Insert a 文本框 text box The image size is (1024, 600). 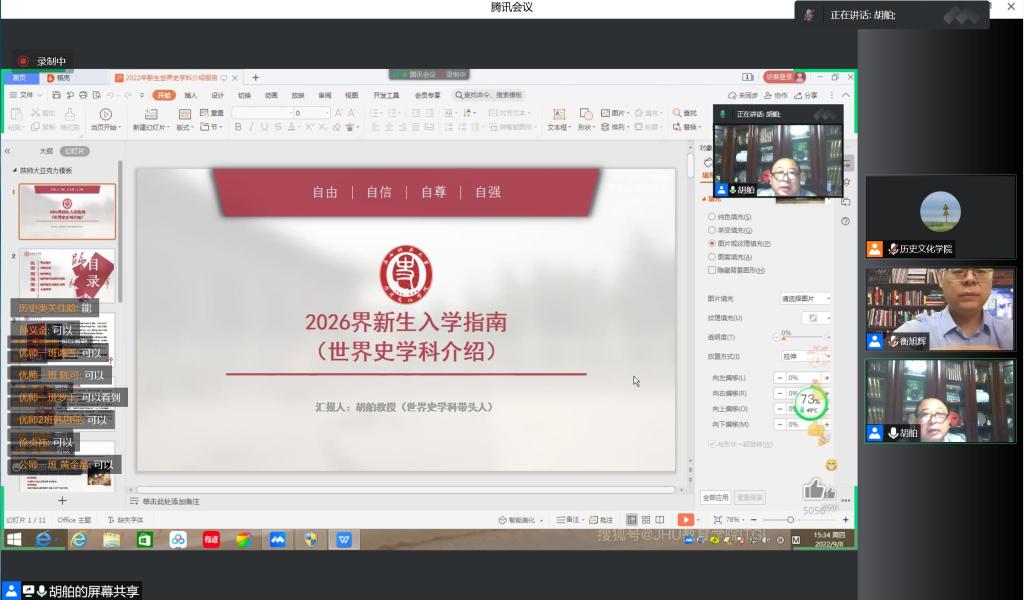tap(557, 114)
